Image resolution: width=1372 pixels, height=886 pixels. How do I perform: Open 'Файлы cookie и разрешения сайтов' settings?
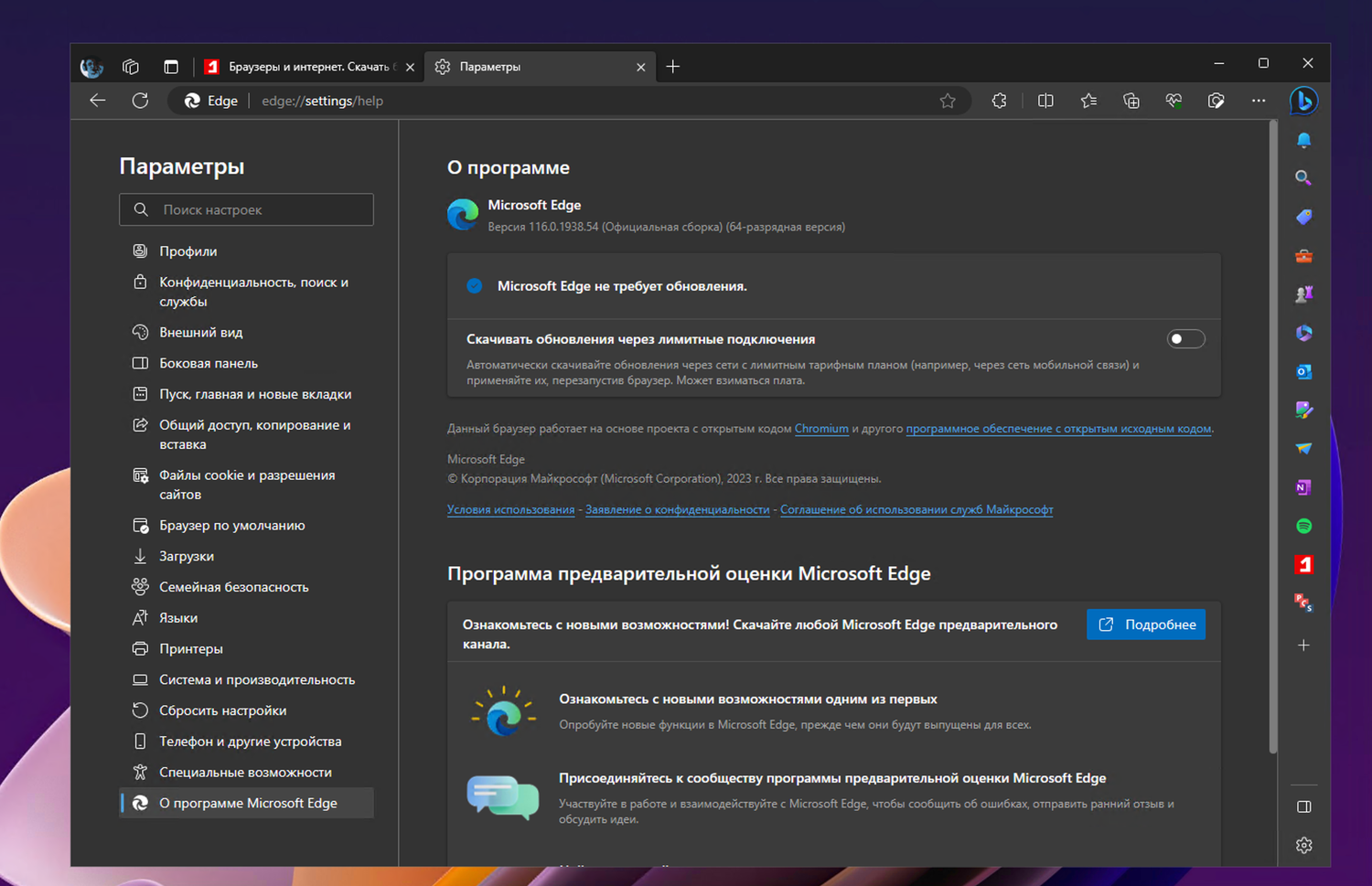point(246,485)
